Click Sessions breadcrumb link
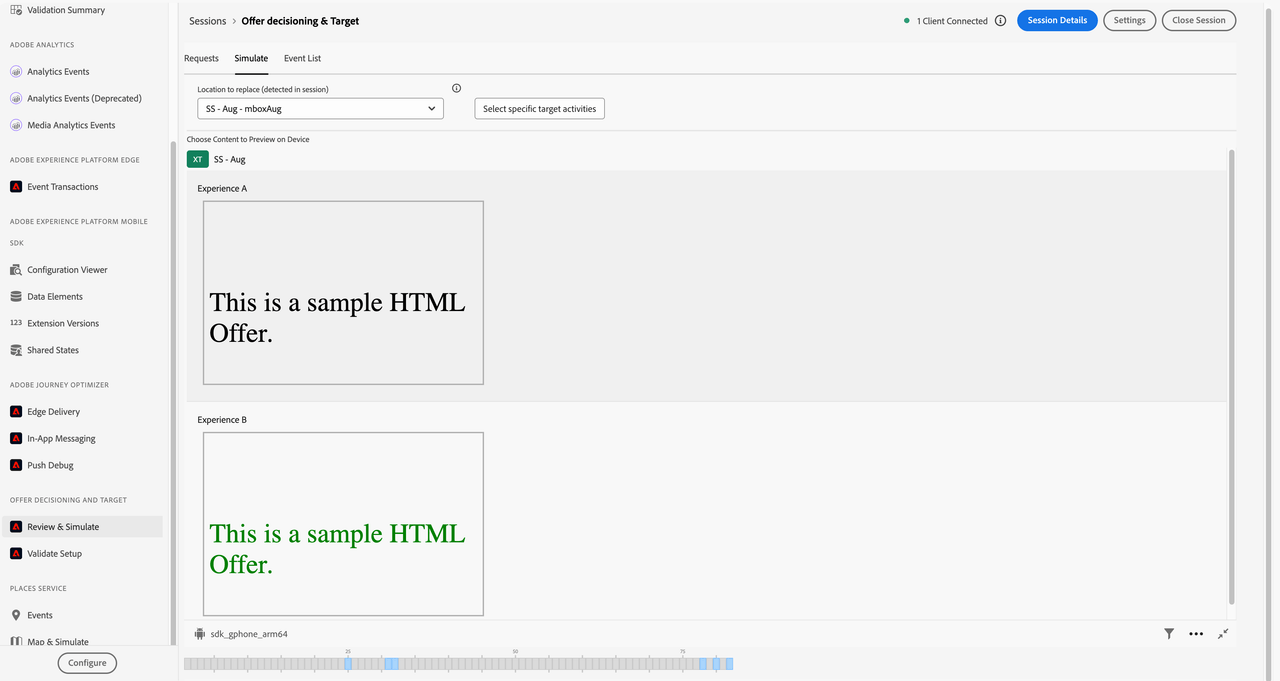 (207, 21)
